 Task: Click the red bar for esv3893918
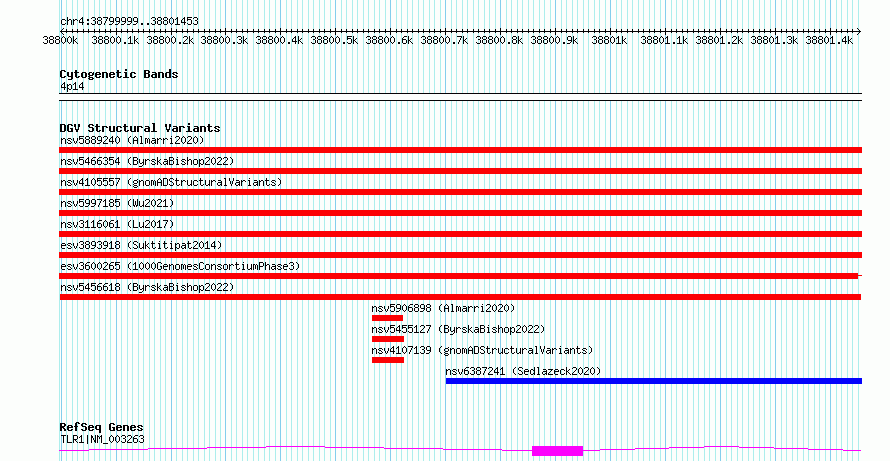click(461, 255)
